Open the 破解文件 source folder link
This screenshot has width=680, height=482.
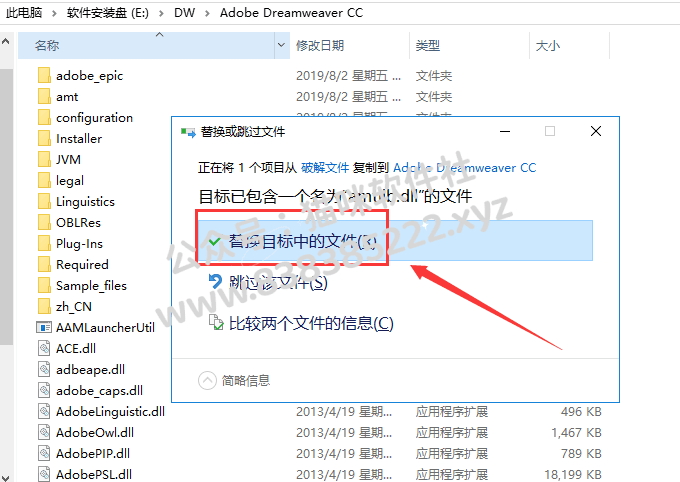click(x=325, y=167)
